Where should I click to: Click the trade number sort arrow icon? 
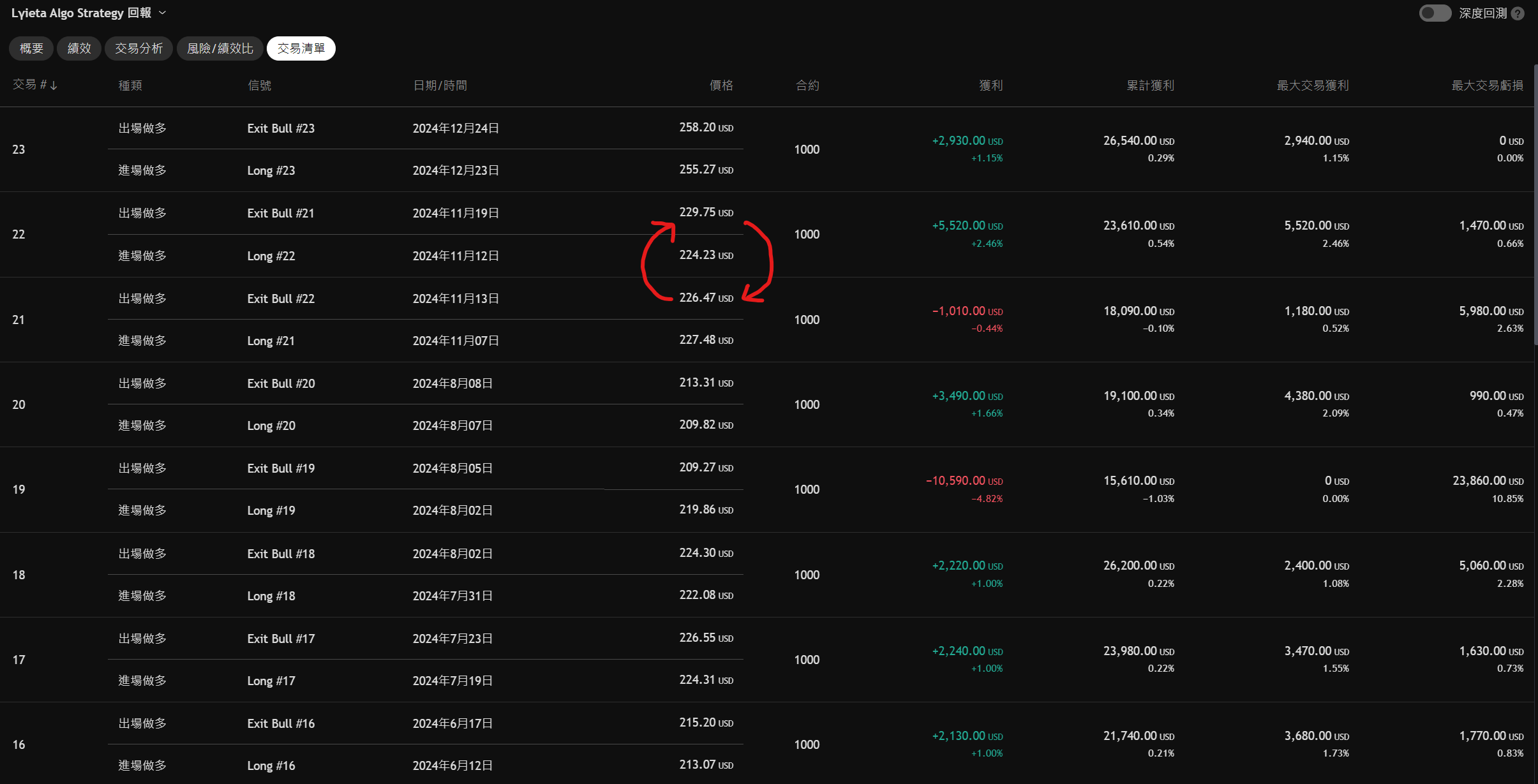[x=54, y=85]
